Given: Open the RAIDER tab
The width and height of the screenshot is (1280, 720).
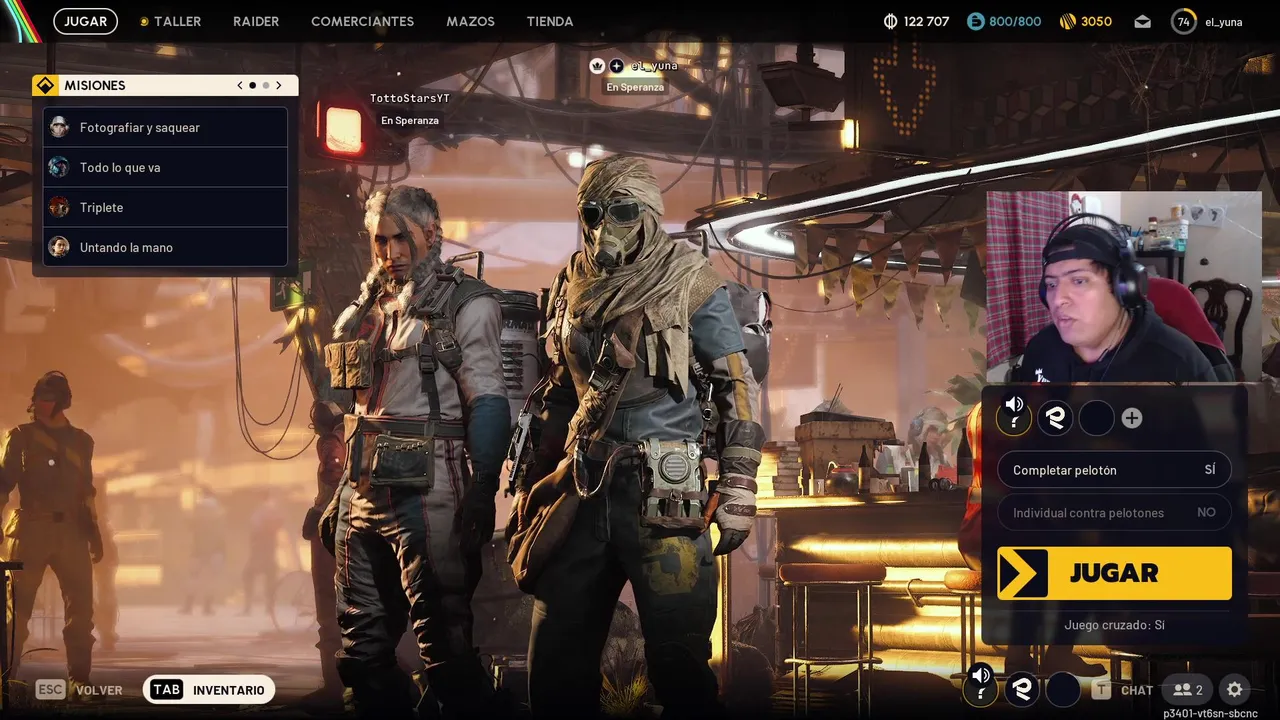Looking at the screenshot, I should (256, 21).
